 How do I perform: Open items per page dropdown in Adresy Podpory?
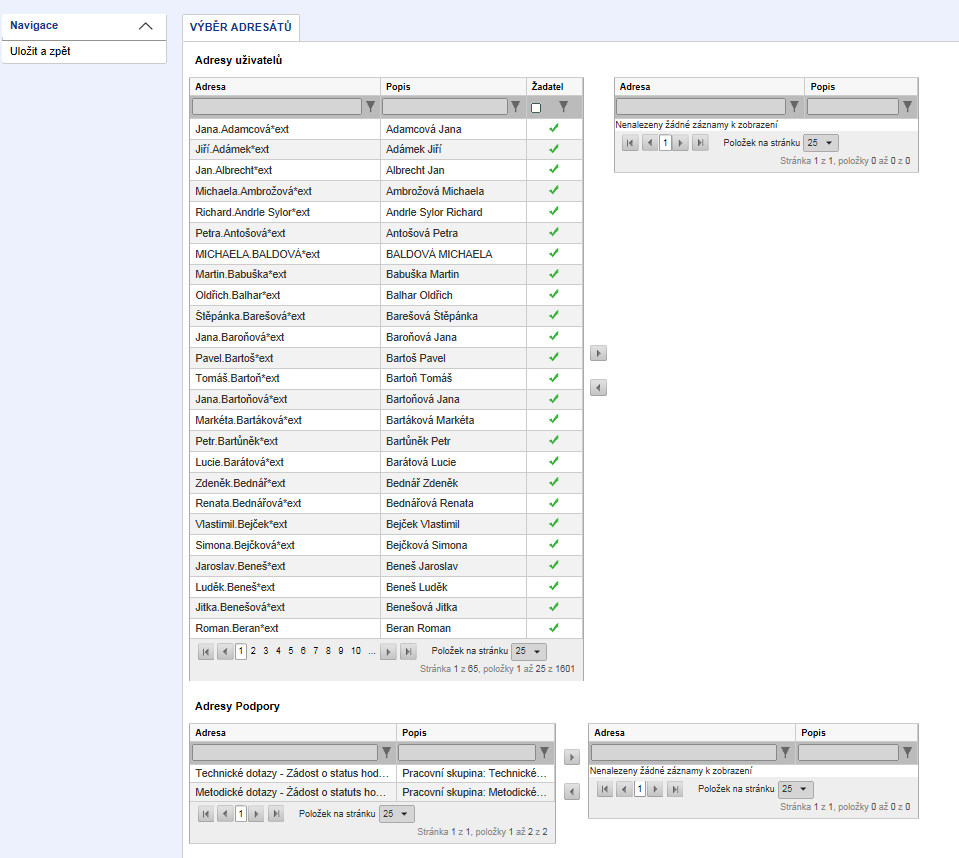397,814
